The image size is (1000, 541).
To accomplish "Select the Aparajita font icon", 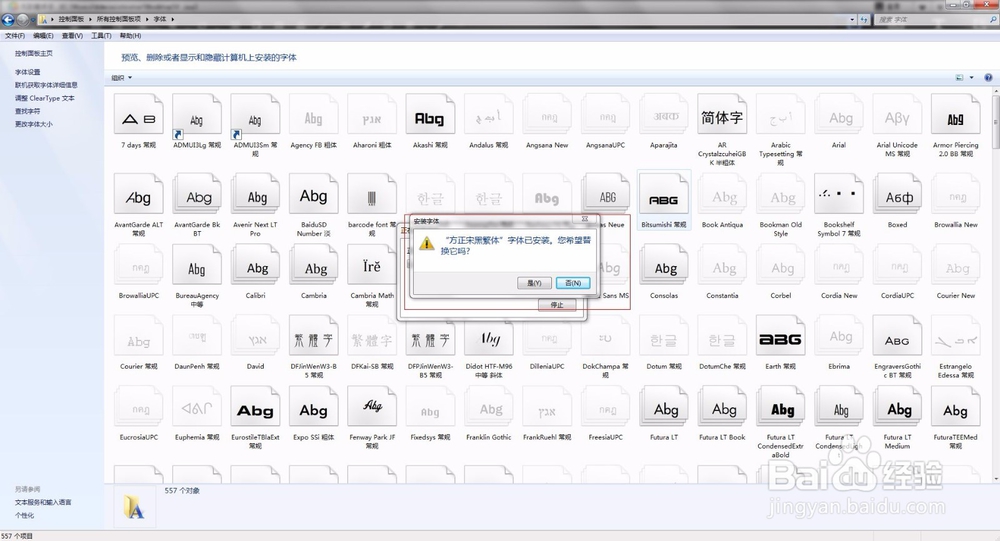I will coord(664,116).
